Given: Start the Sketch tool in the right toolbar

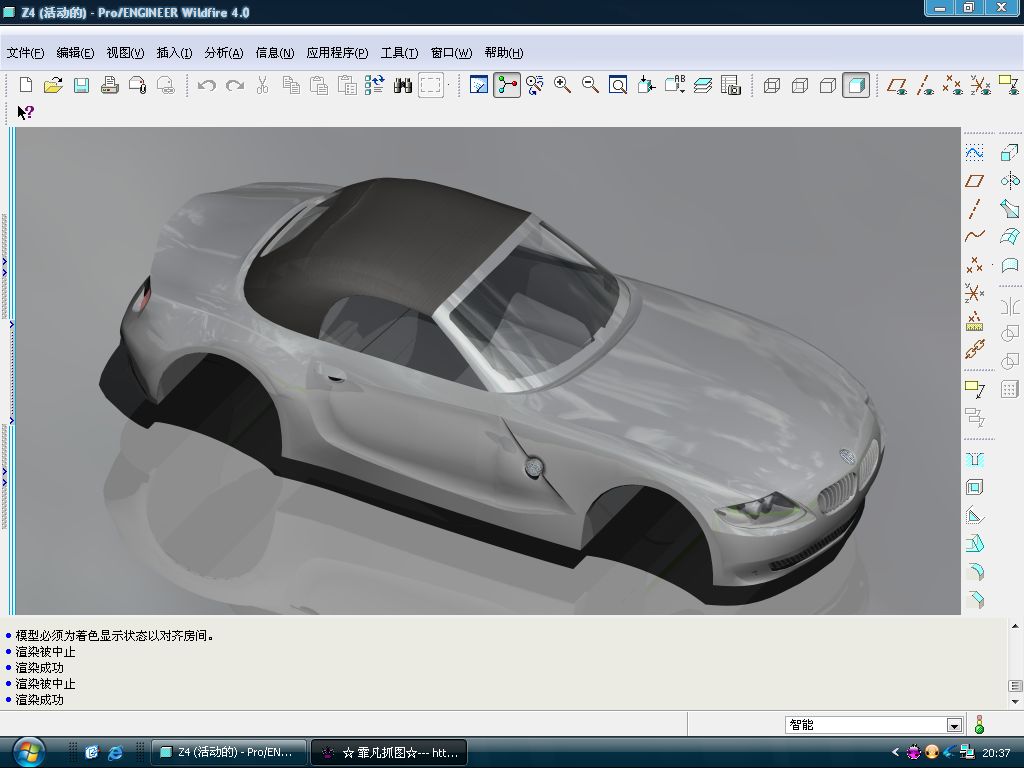Looking at the screenshot, I should (974, 153).
